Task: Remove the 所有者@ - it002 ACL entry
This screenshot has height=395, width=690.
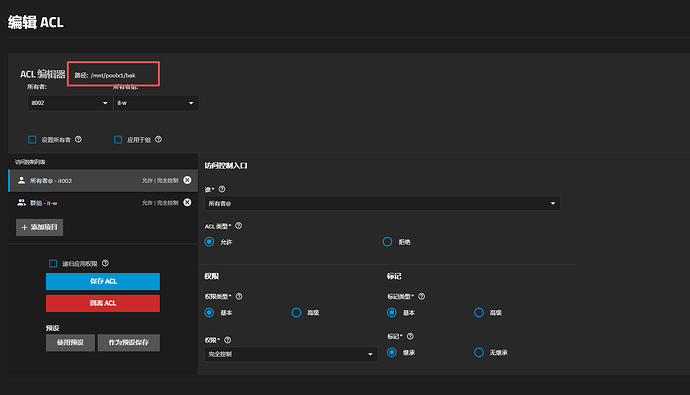Action: (x=187, y=180)
